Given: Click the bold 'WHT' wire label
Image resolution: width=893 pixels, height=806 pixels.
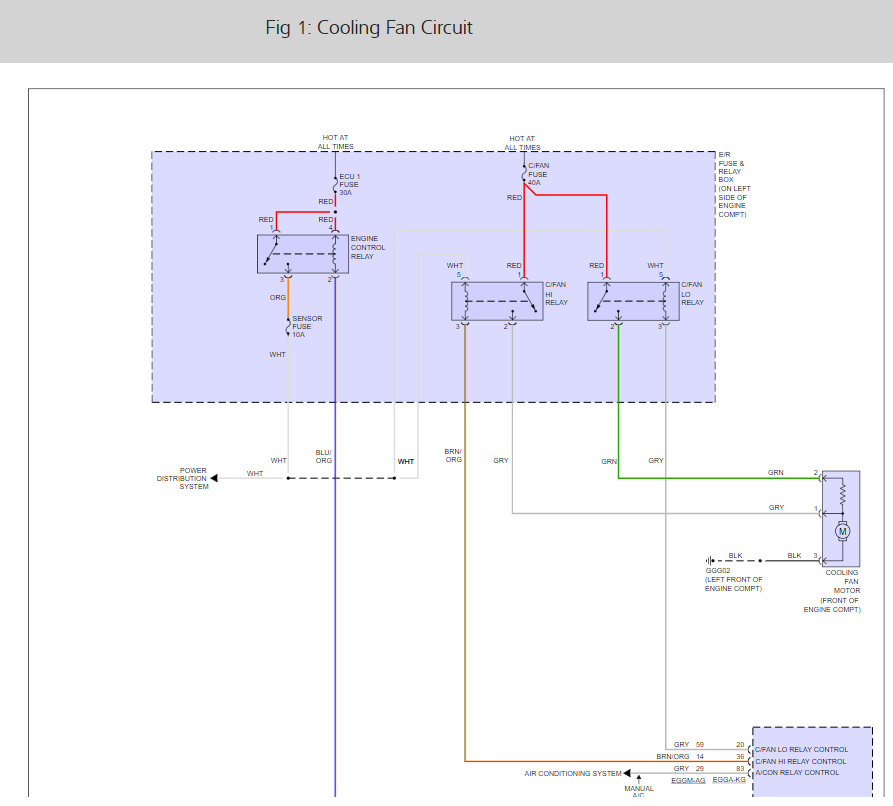Looking at the screenshot, I should [x=405, y=461].
